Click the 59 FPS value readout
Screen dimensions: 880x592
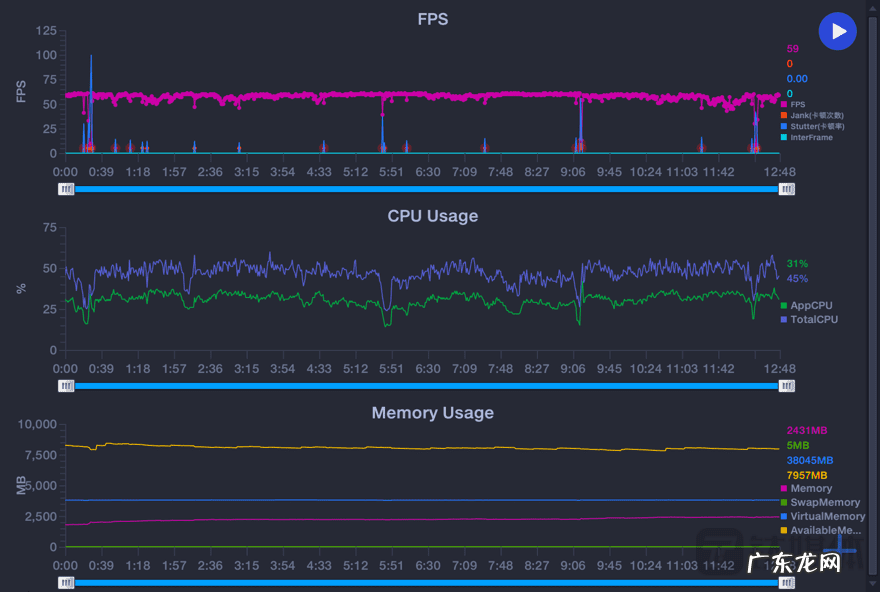792,49
